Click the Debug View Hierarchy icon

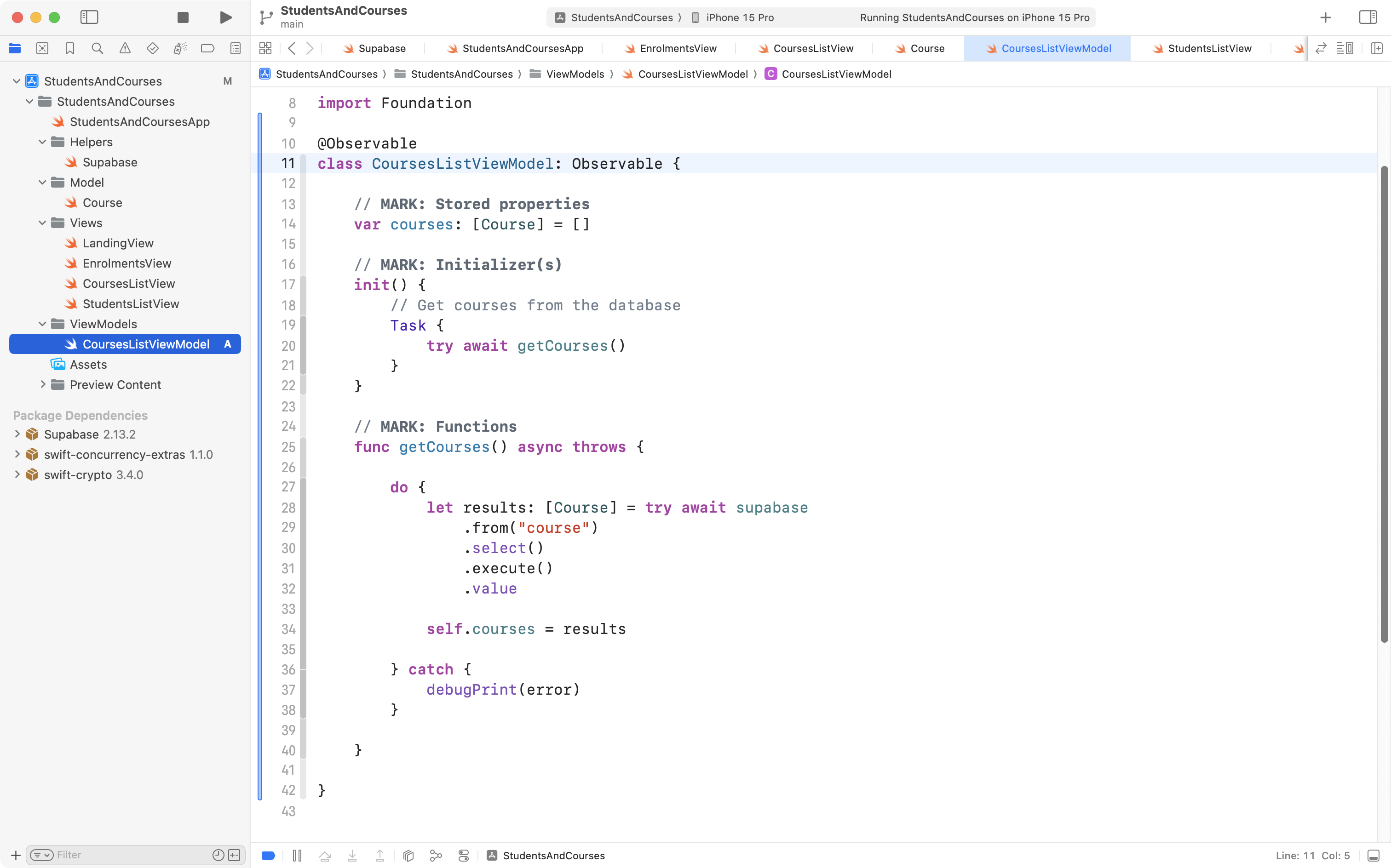[x=408, y=856]
